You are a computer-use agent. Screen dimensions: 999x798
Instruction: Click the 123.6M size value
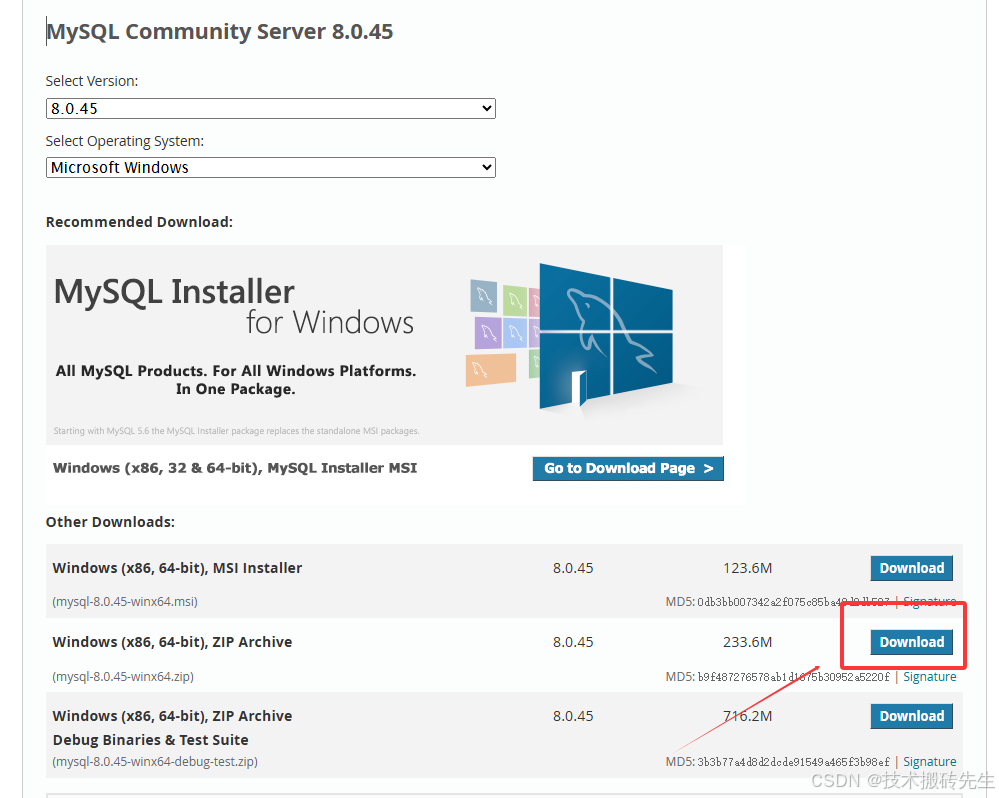[747, 568]
